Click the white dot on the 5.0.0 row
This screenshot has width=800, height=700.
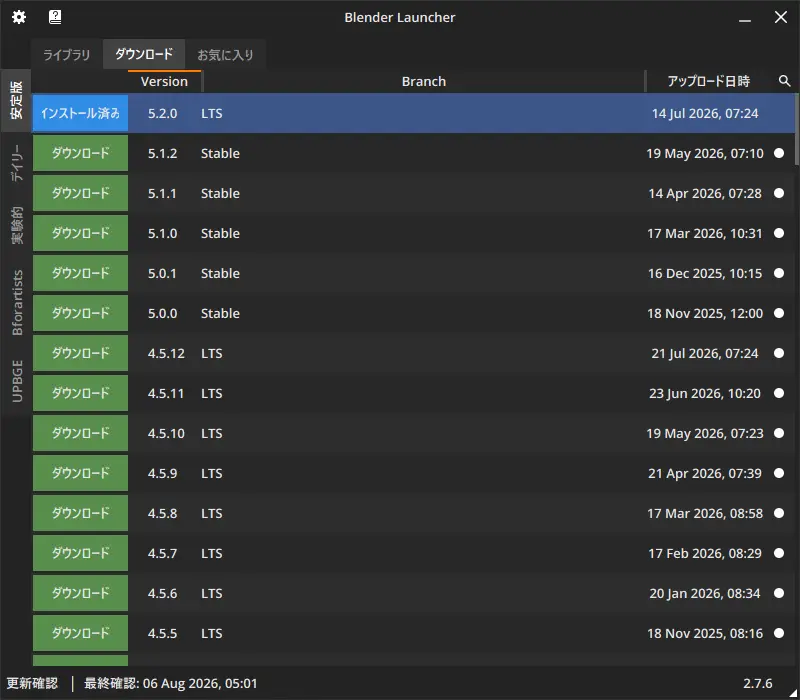[779, 313]
